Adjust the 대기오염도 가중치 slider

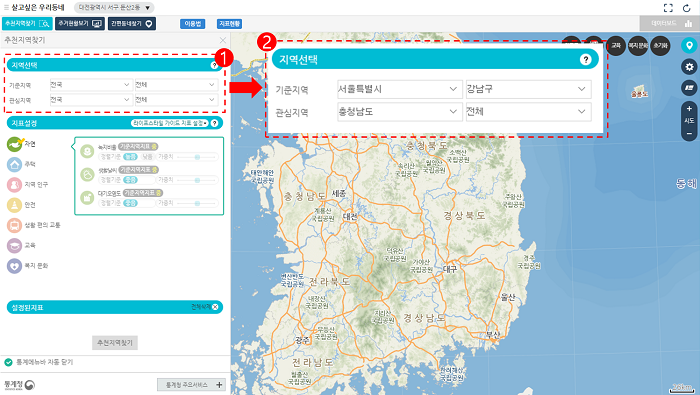coord(196,203)
